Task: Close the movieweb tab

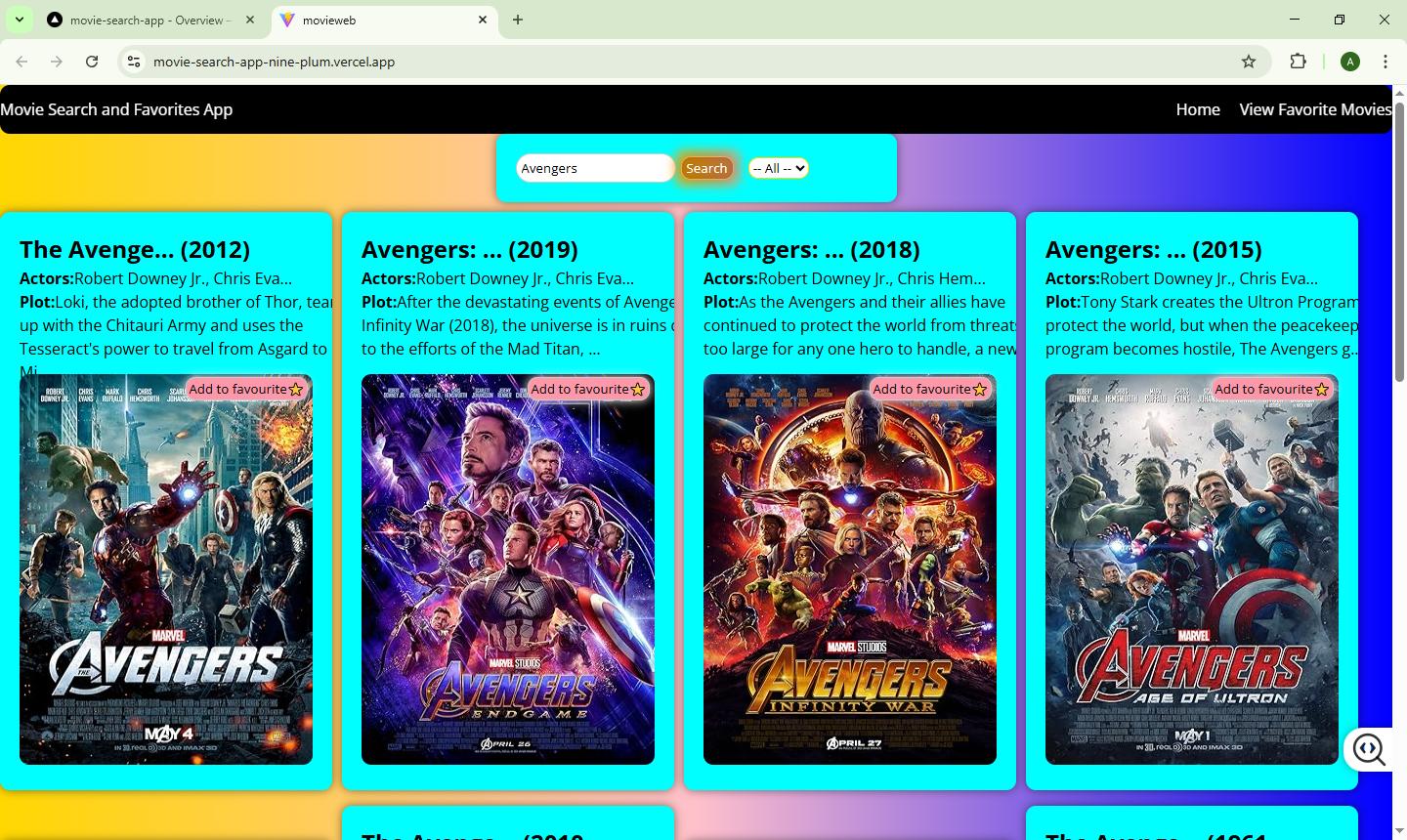Action: (483, 20)
